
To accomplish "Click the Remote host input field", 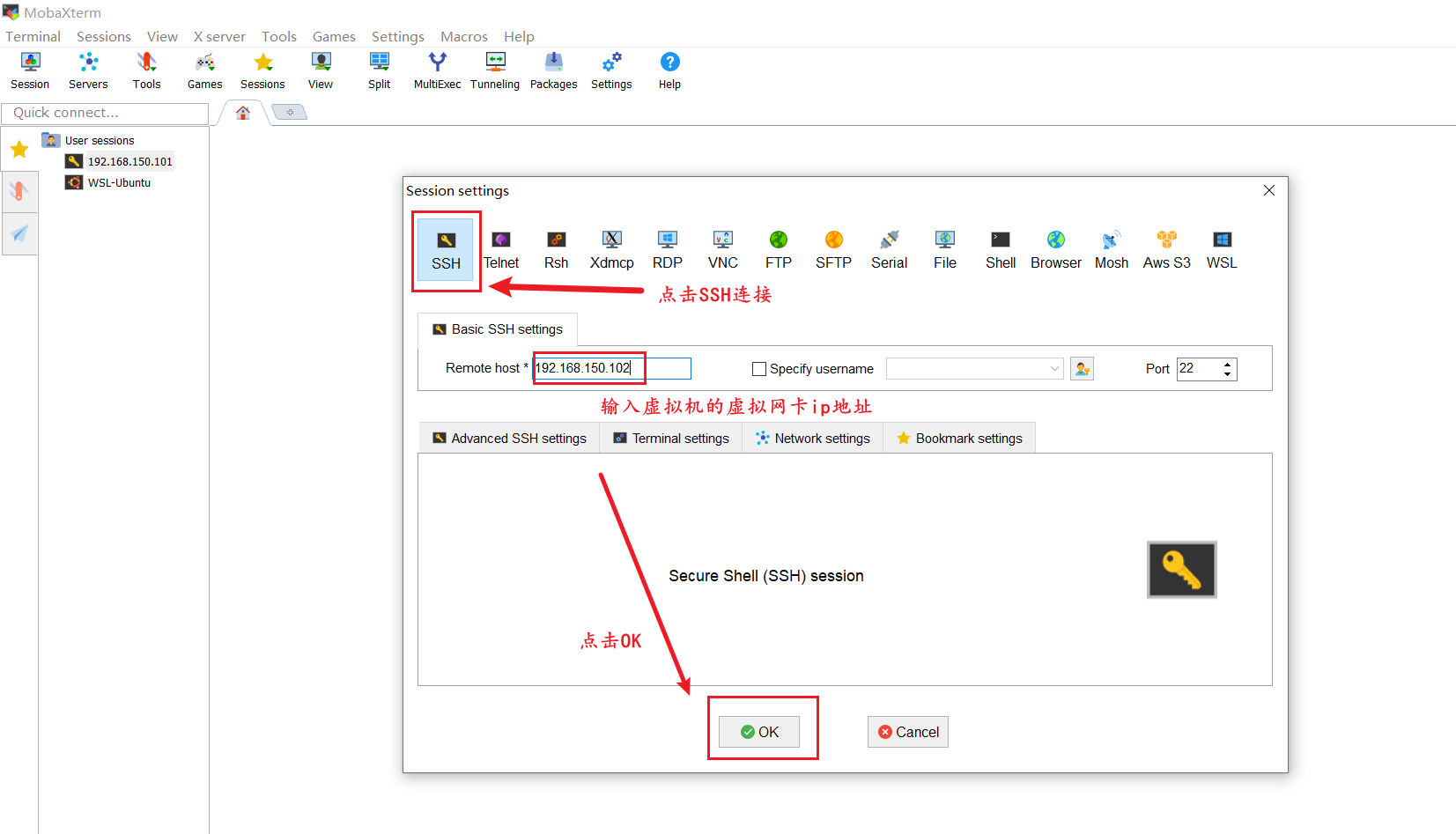I will [612, 368].
